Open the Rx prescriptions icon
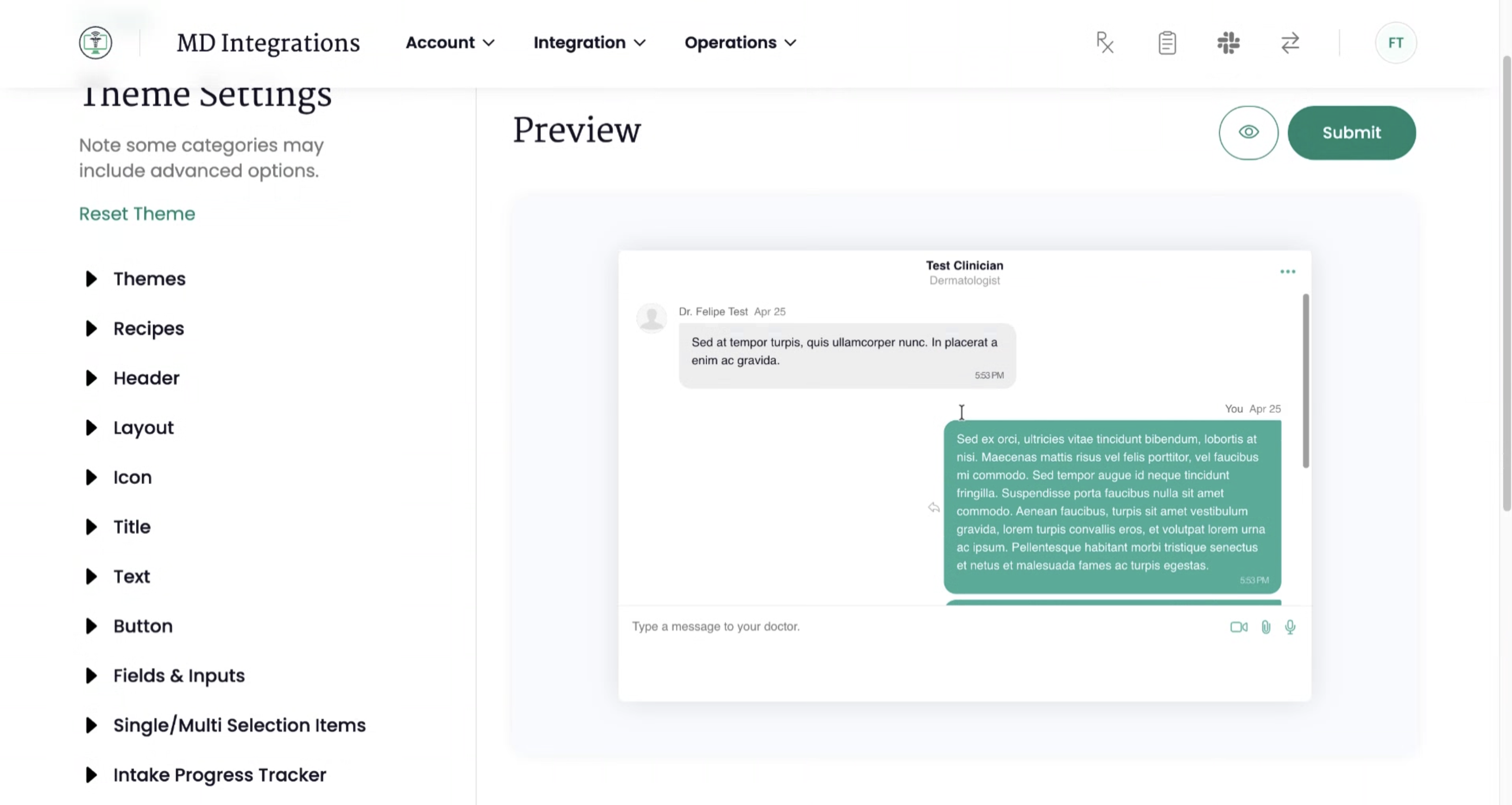Image resolution: width=1512 pixels, height=805 pixels. [x=1105, y=43]
